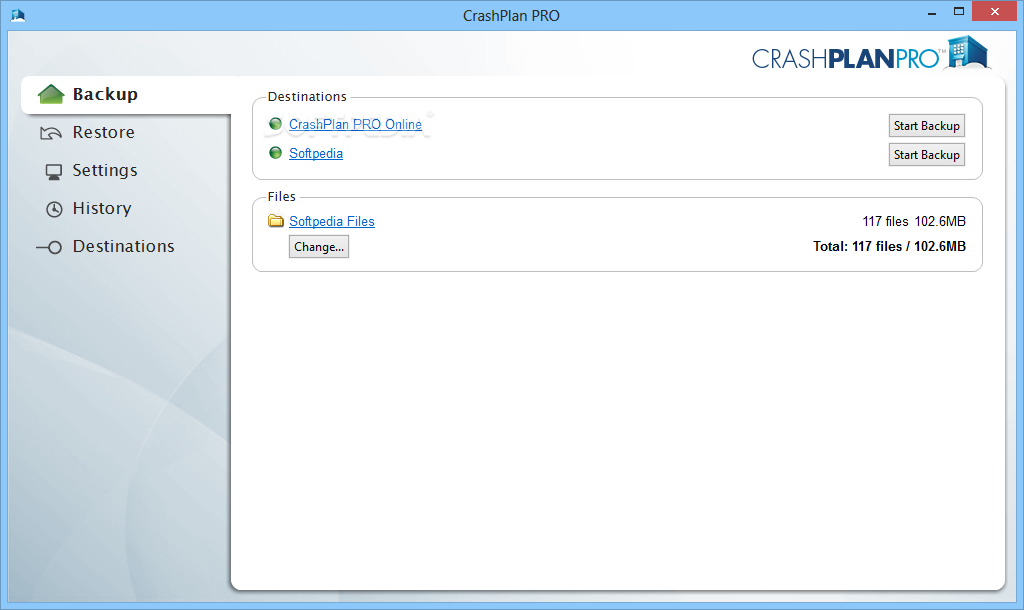Open the Softpedia destination link

point(316,153)
